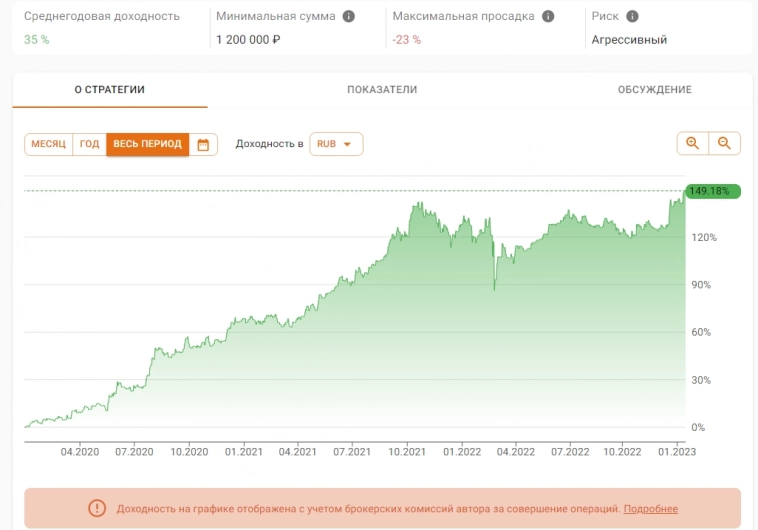
Task: Switch to the О СТРАТЕГИИ tab
Action: click(x=110, y=90)
